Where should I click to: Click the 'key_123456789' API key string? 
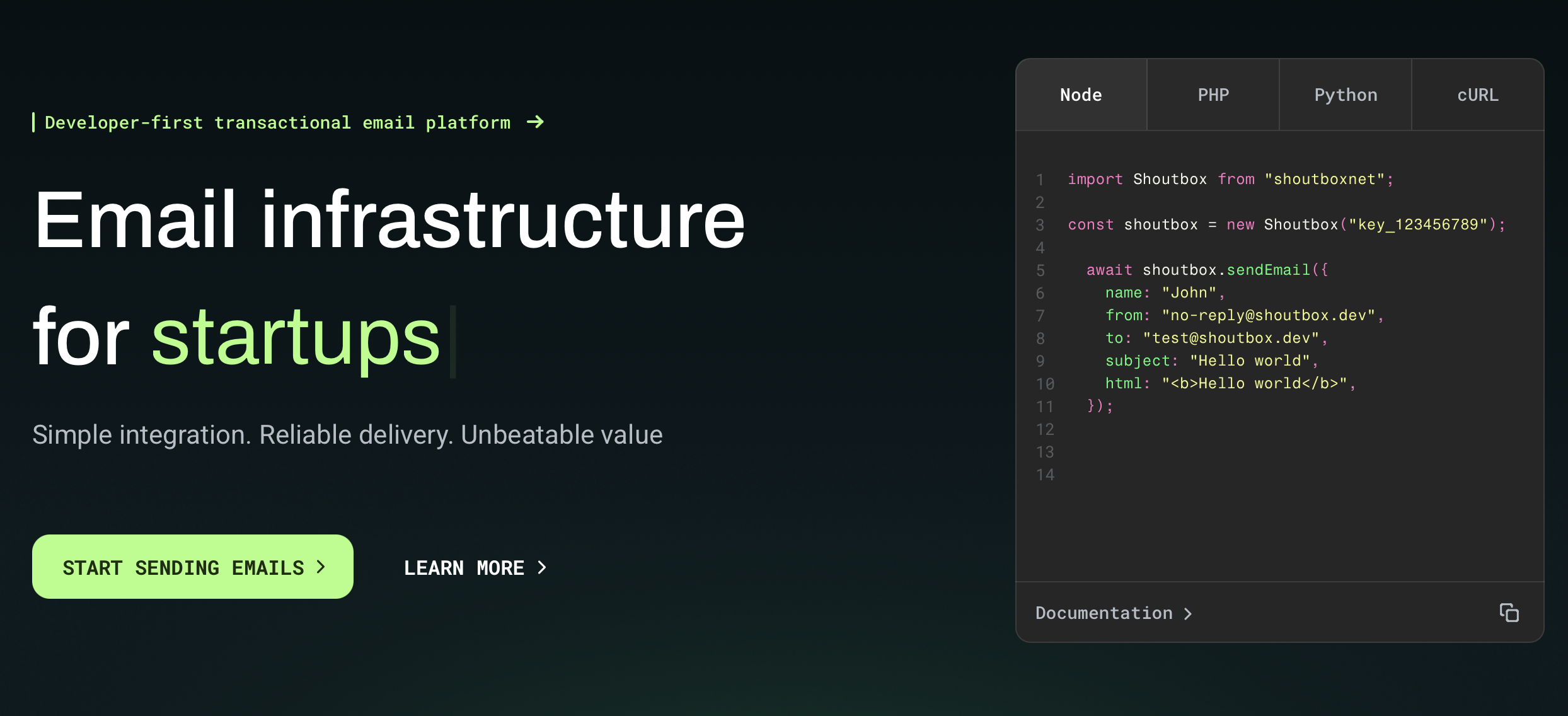pos(1419,225)
